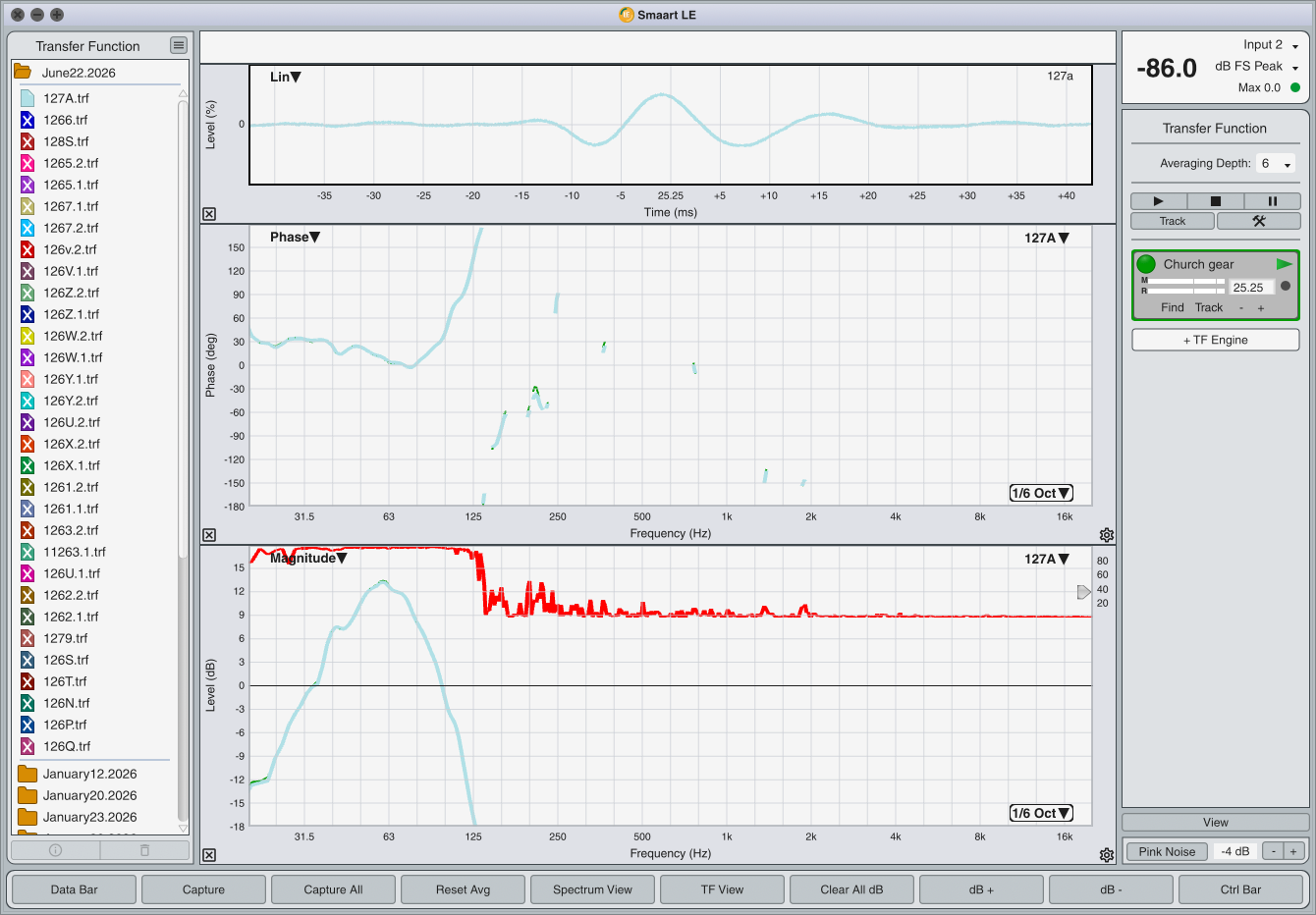The image size is (1316, 915).
Task: Open the dB FS Peak meter dropdown
Action: click(x=1257, y=67)
